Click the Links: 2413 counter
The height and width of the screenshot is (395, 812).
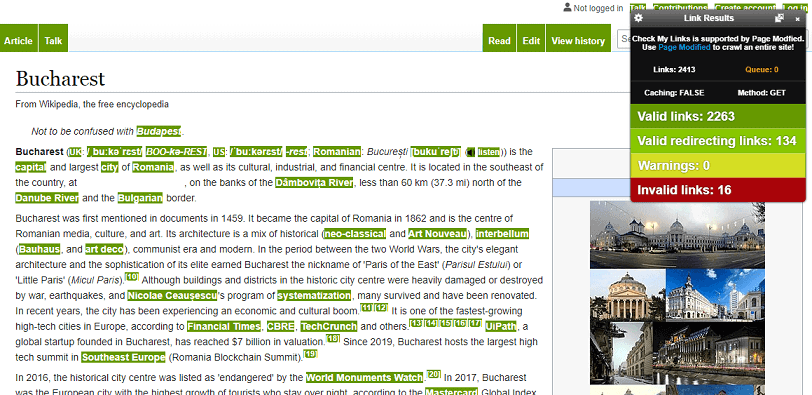pos(674,69)
